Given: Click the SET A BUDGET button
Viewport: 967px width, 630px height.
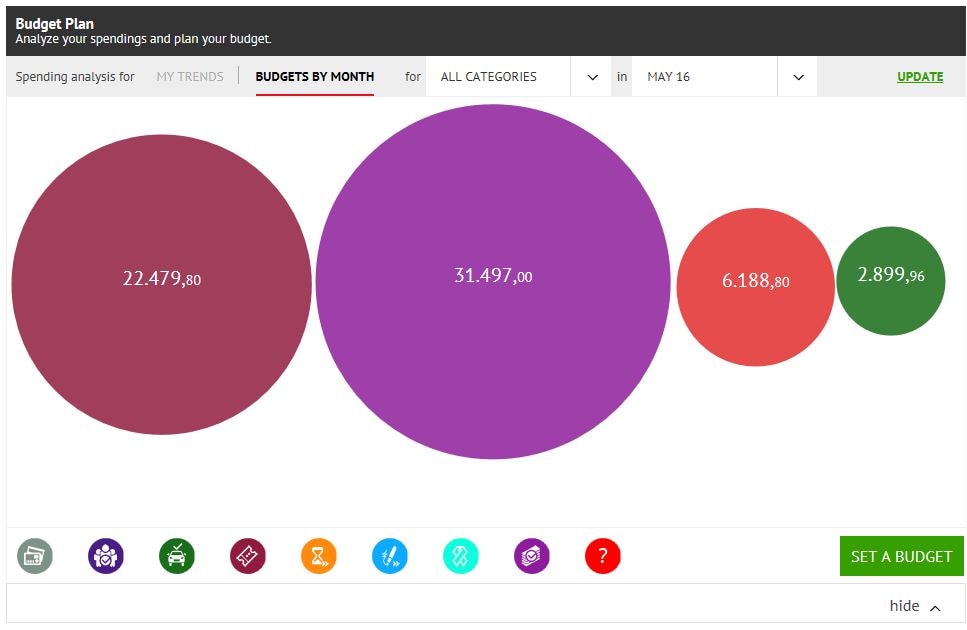Looking at the screenshot, I should (x=901, y=556).
